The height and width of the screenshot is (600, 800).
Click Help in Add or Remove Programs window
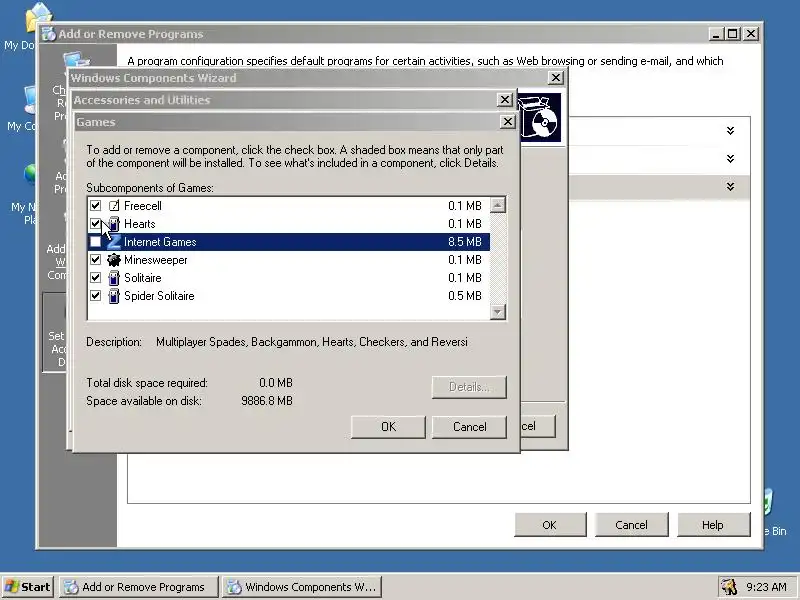(x=713, y=525)
